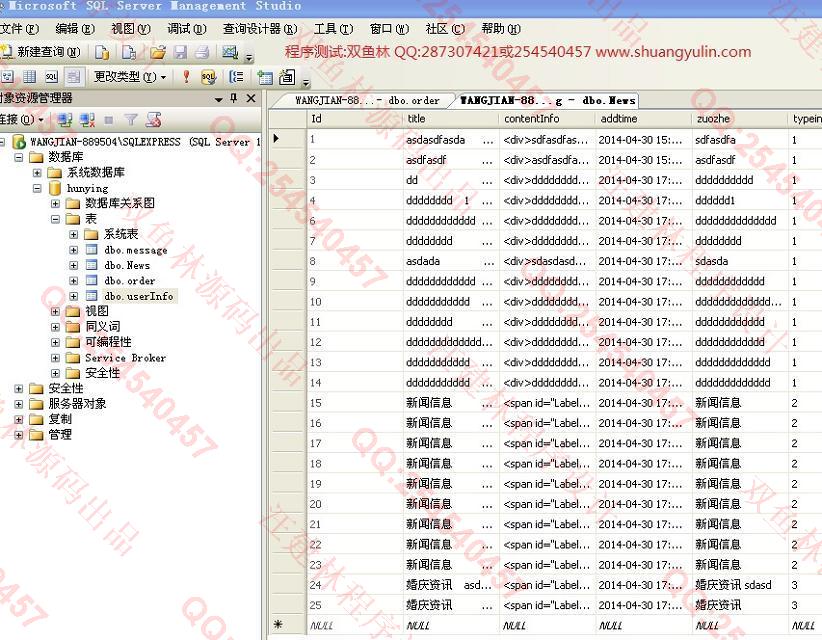Click the Verify SQL syntax icon
Viewport: 822px width, 640px height.
[x=209, y=77]
